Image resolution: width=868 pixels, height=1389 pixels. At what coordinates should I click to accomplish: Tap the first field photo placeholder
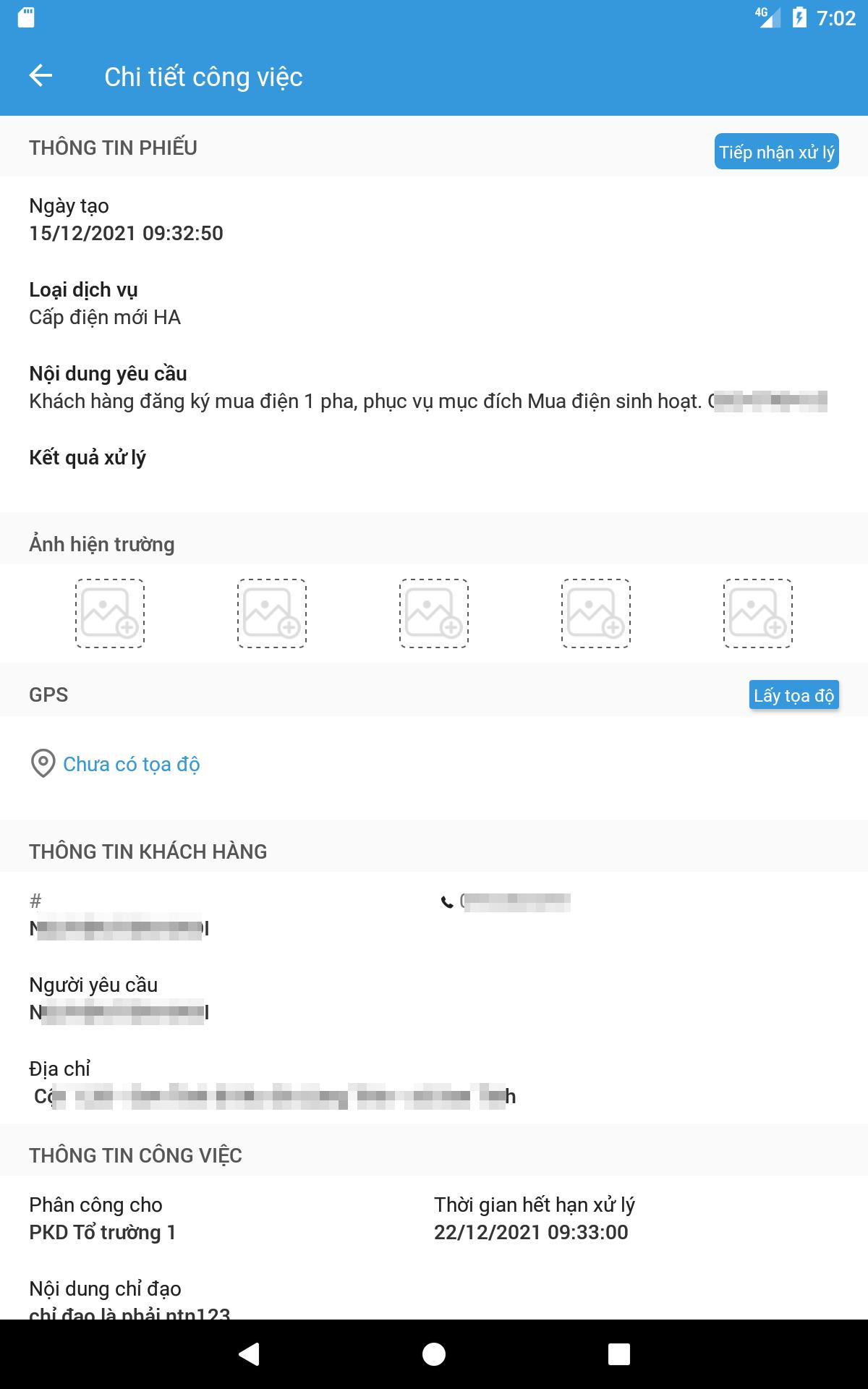point(110,613)
